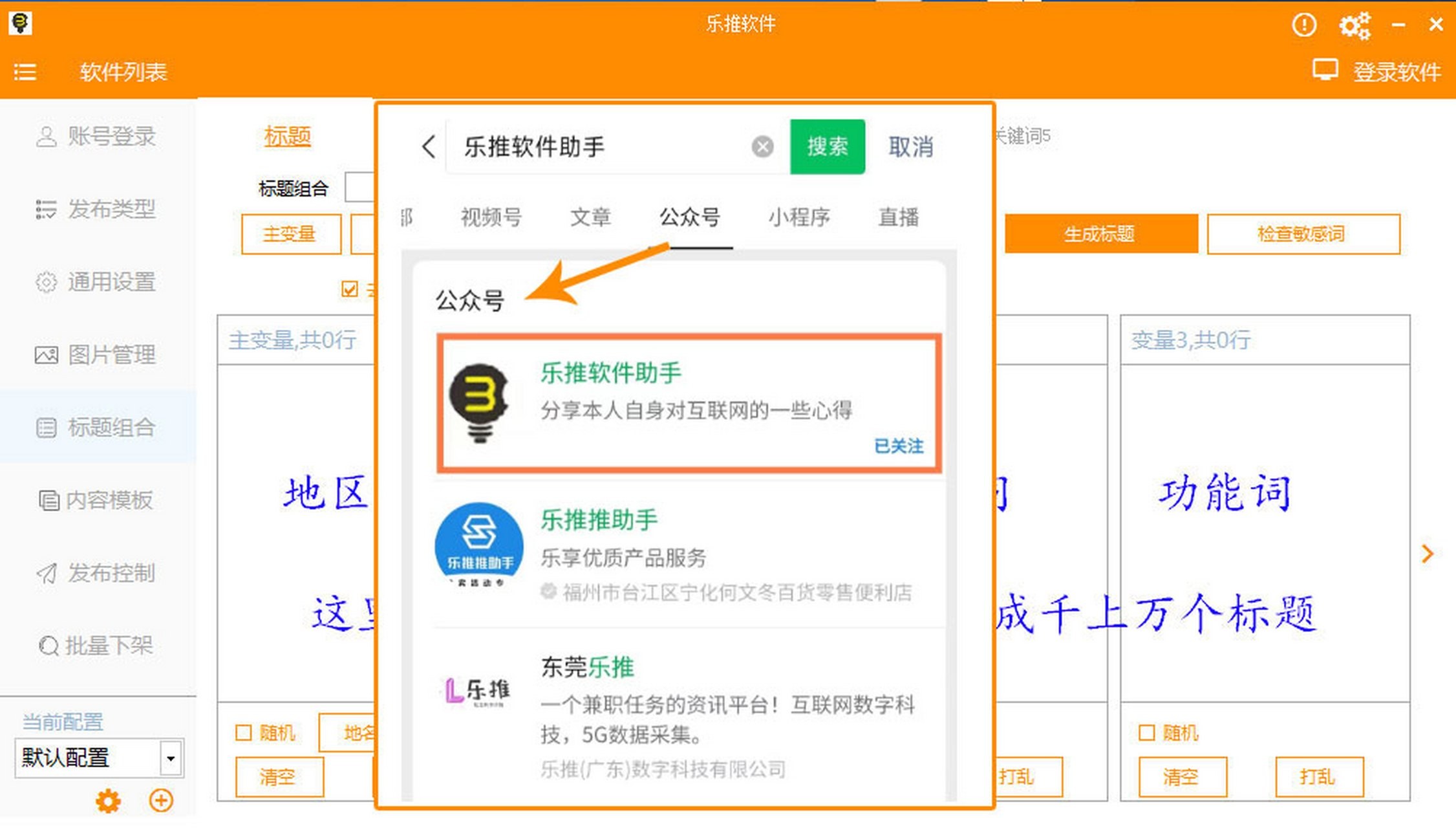Click the orange gear icon under 默认配置
Image resolution: width=1456 pixels, height=828 pixels.
[108, 801]
